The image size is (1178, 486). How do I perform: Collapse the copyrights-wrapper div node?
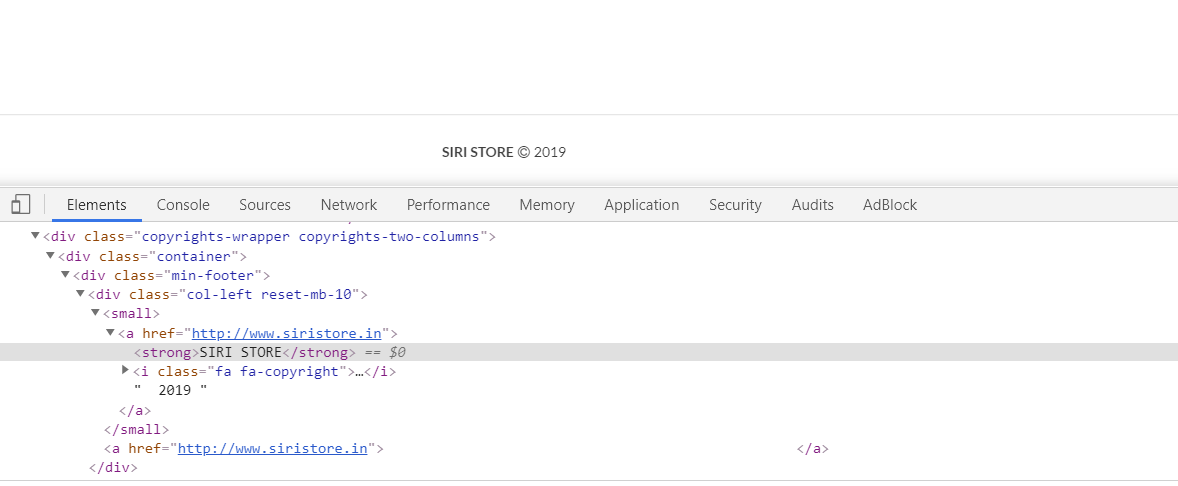point(35,237)
